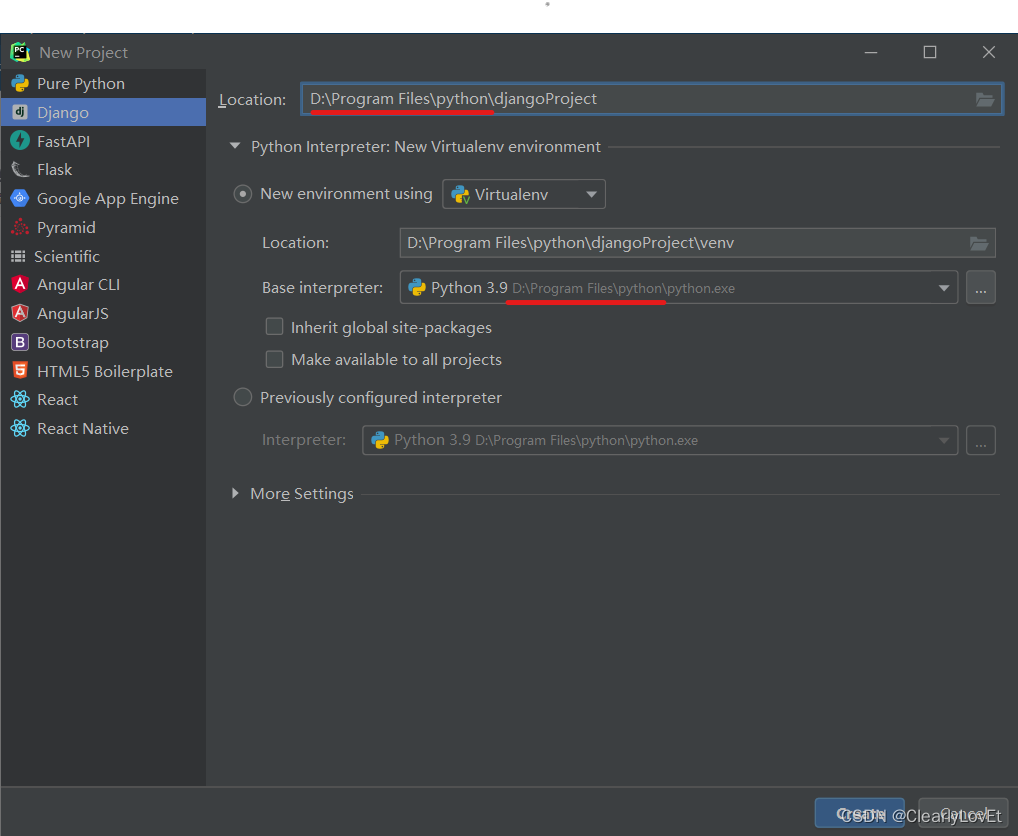The height and width of the screenshot is (836, 1018).
Task: Click Python icon in Base interpreter field
Action: [417, 288]
